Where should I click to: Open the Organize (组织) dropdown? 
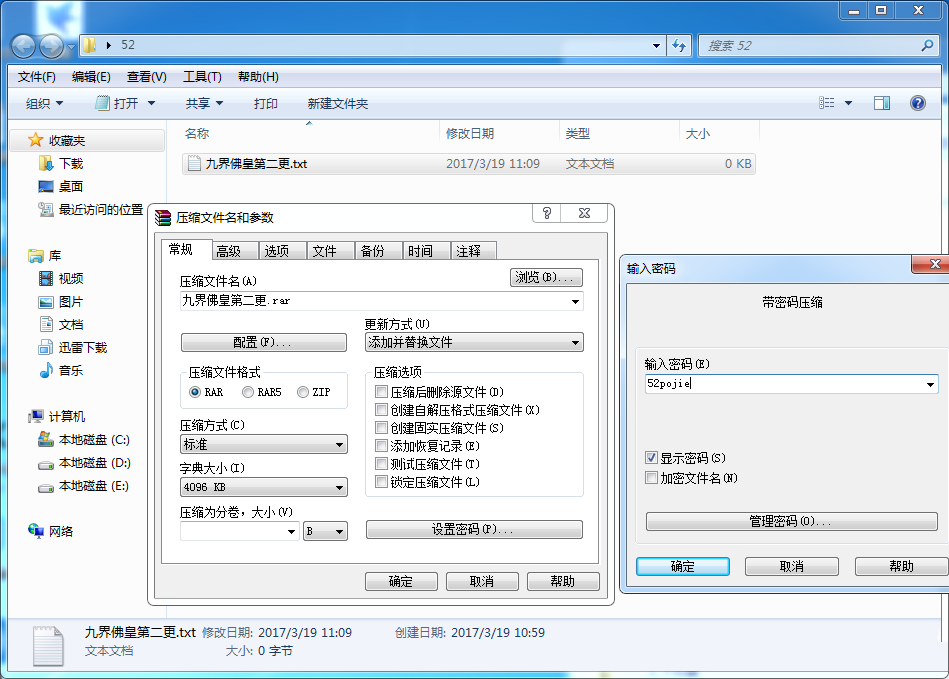pyautogui.click(x=44, y=103)
